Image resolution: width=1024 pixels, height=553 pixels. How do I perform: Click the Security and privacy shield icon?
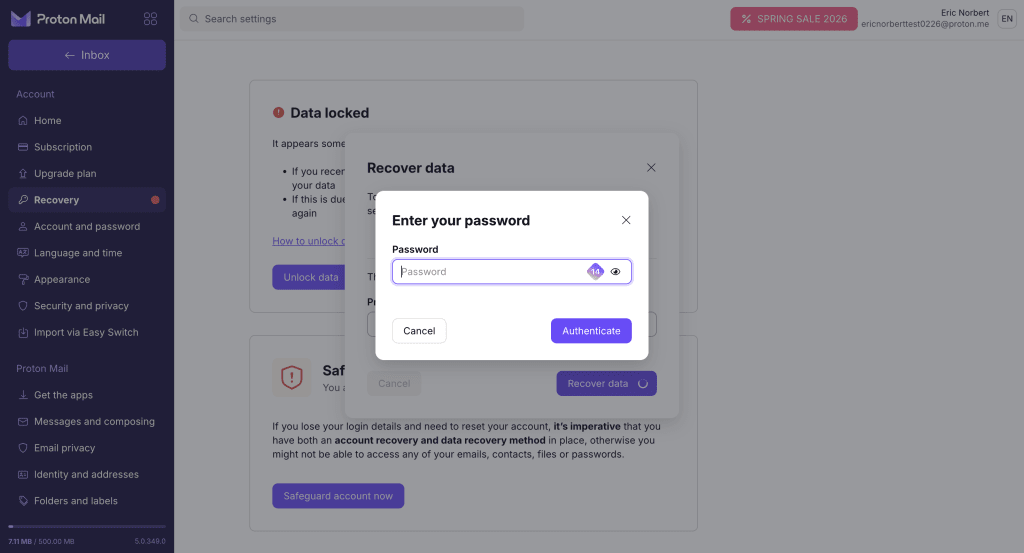pos(24,306)
